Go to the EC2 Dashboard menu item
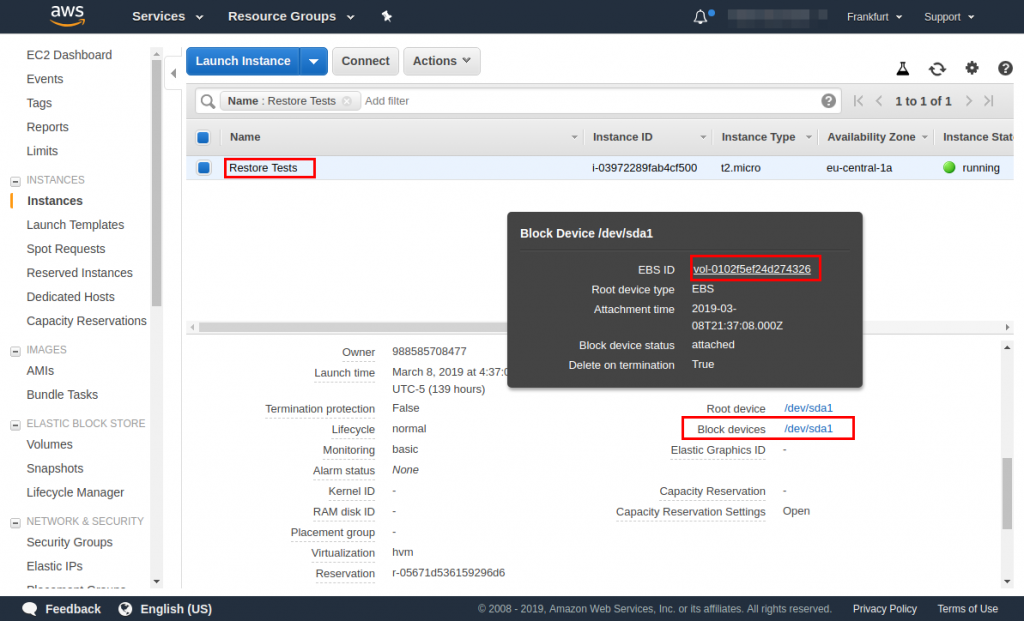Image resolution: width=1024 pixels, height=621 pixels. pyautogui.click(x=68, y=55)
